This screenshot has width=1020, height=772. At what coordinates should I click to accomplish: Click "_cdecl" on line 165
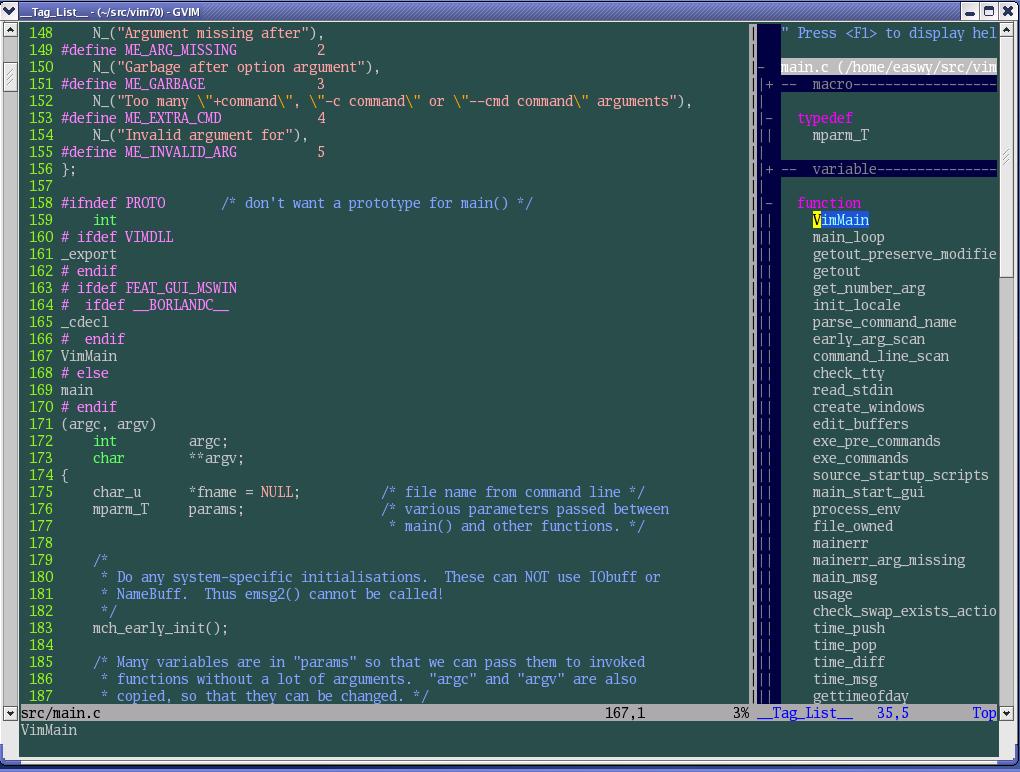click(x=85, y=323)
